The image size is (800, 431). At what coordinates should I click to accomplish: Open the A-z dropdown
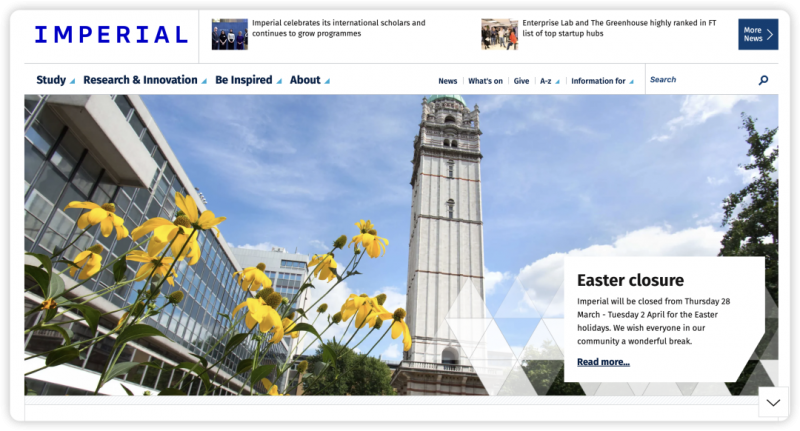[549, 81]
